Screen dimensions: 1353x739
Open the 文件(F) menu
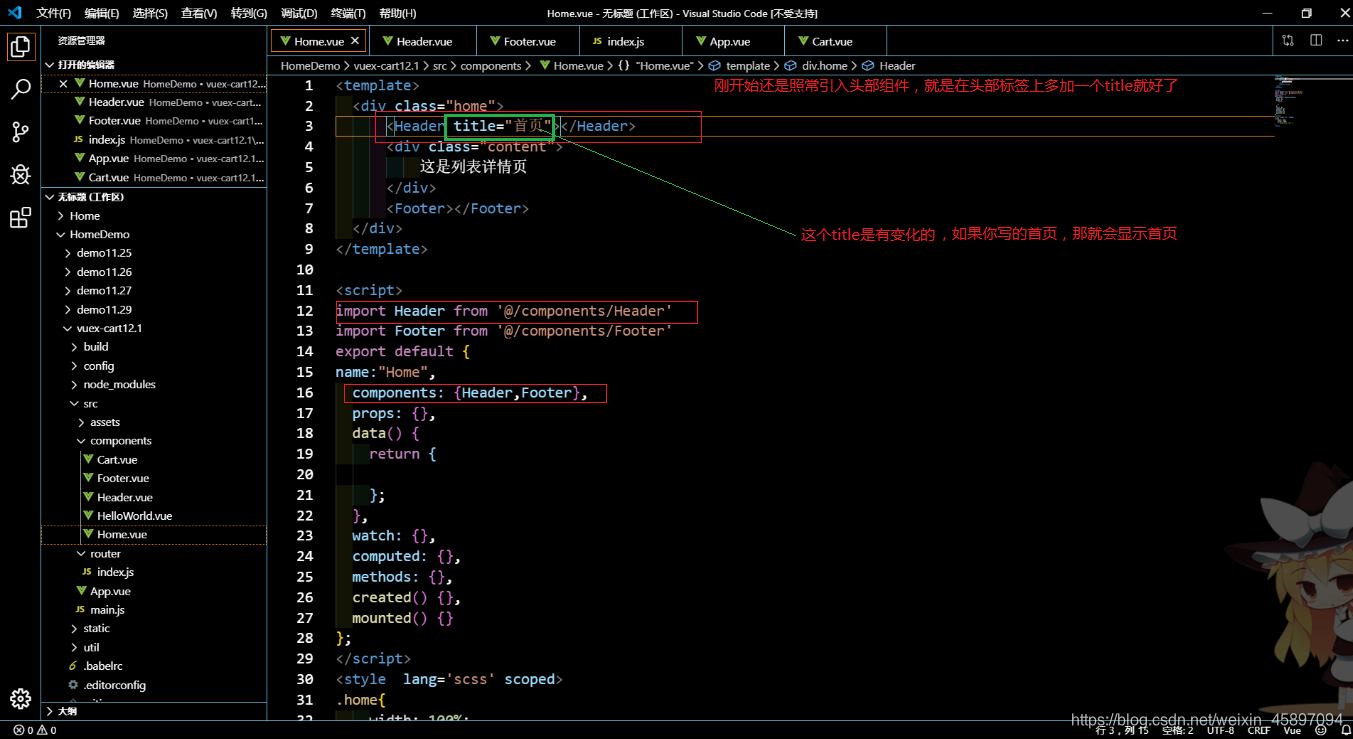(53, 13)
